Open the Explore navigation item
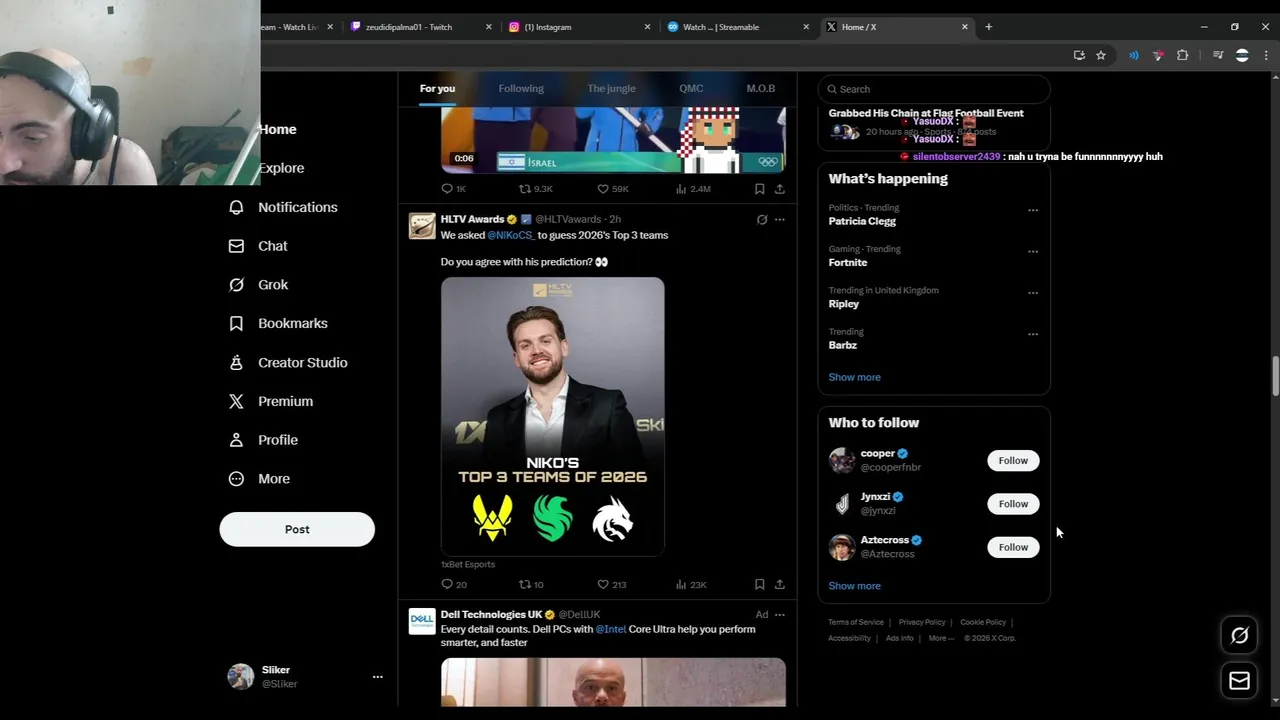This screenshot has width=1280, height=720. tap(281, 168)
